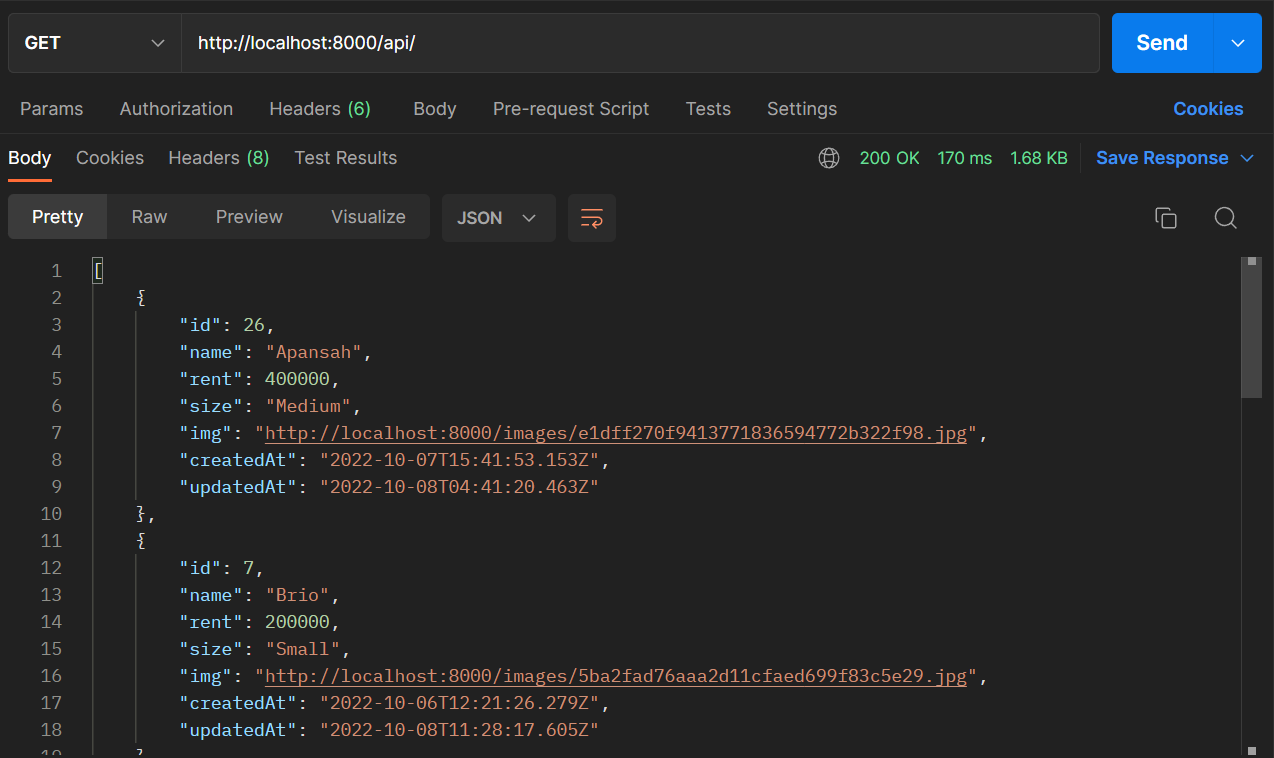Open the search in response icon
This screenshot has height=758, width=1274.
pyautogui.click(x=1226, y=217)
